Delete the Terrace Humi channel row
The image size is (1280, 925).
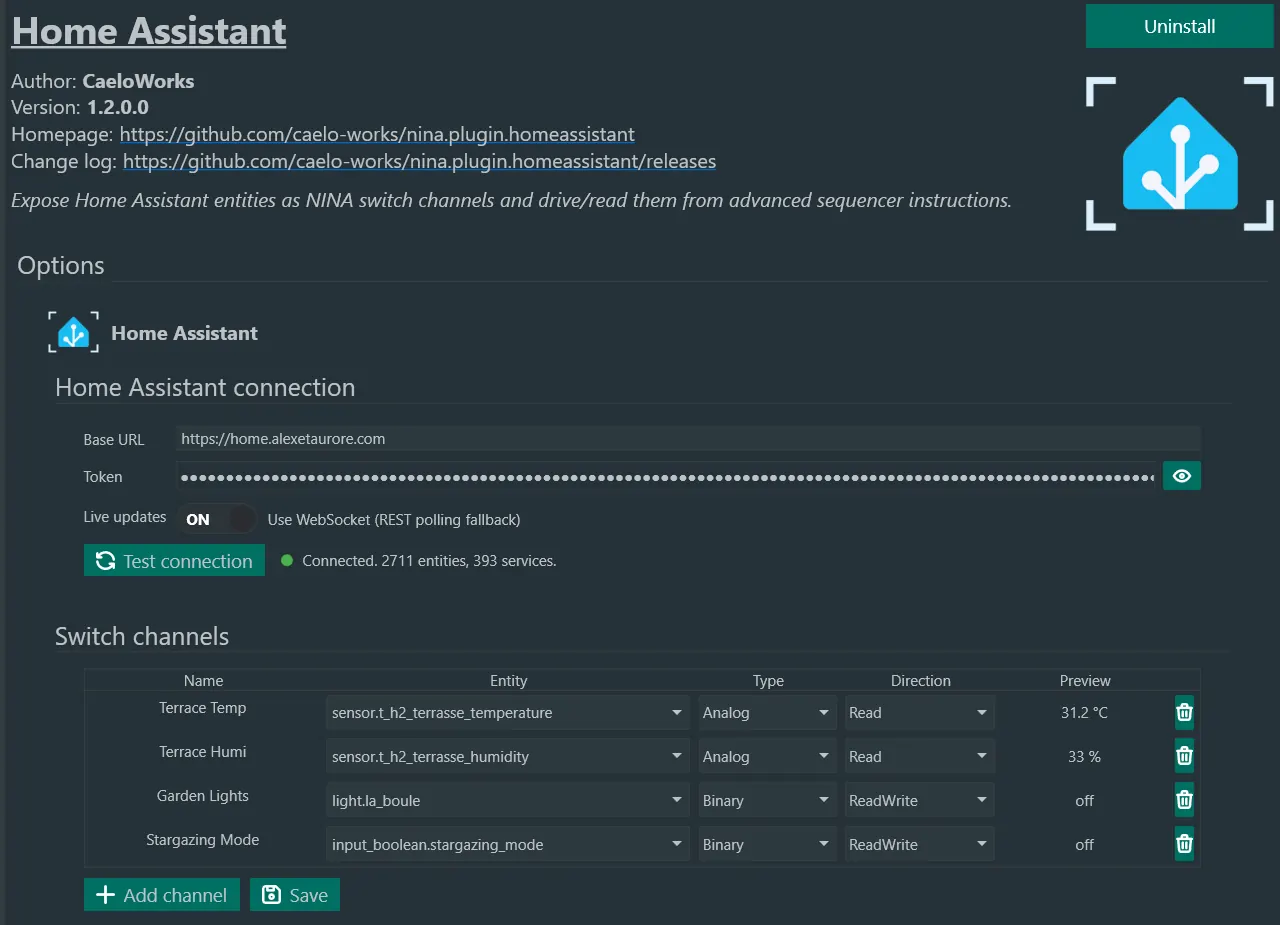(x=1184, y=757)
